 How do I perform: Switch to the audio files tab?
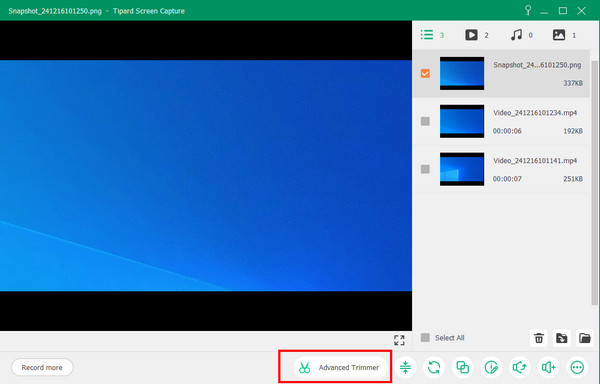[x=521, y=35]
